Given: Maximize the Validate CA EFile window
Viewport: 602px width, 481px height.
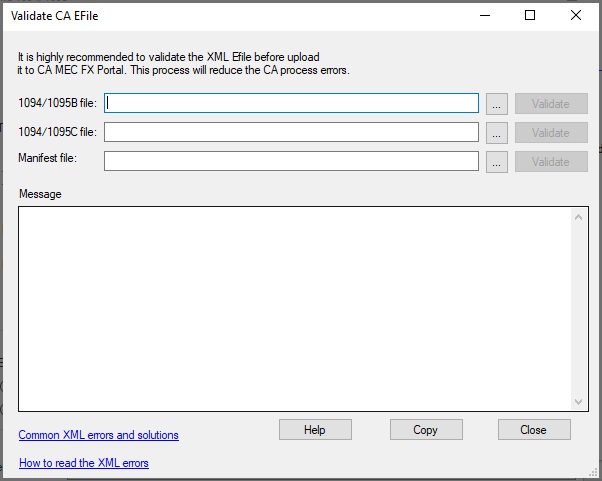Looking at the screenshot, I should coord(530,15).
